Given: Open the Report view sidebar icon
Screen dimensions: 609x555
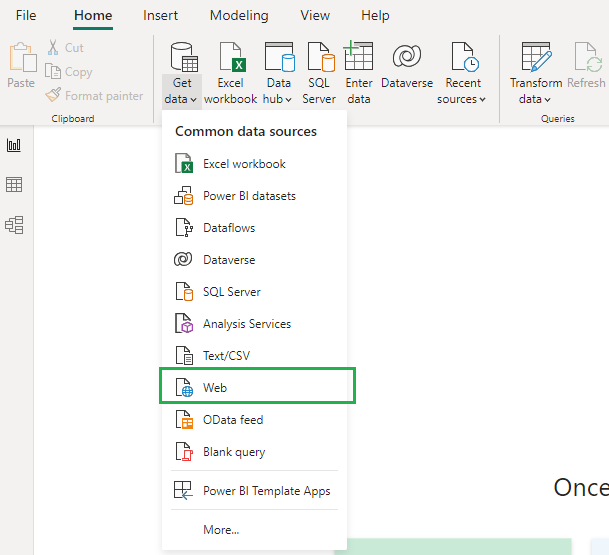Looking at the screenshot, I should coord(14,145).
